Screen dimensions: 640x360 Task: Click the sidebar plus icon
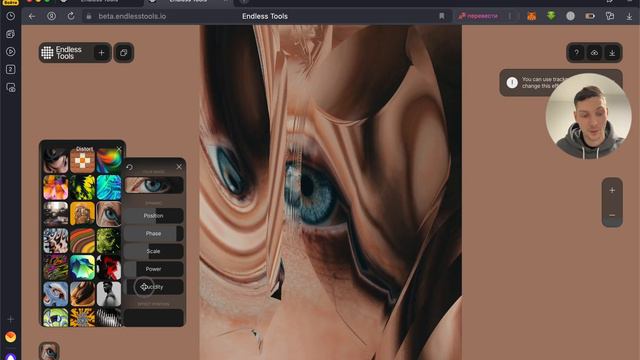click(x=11, y=319)
